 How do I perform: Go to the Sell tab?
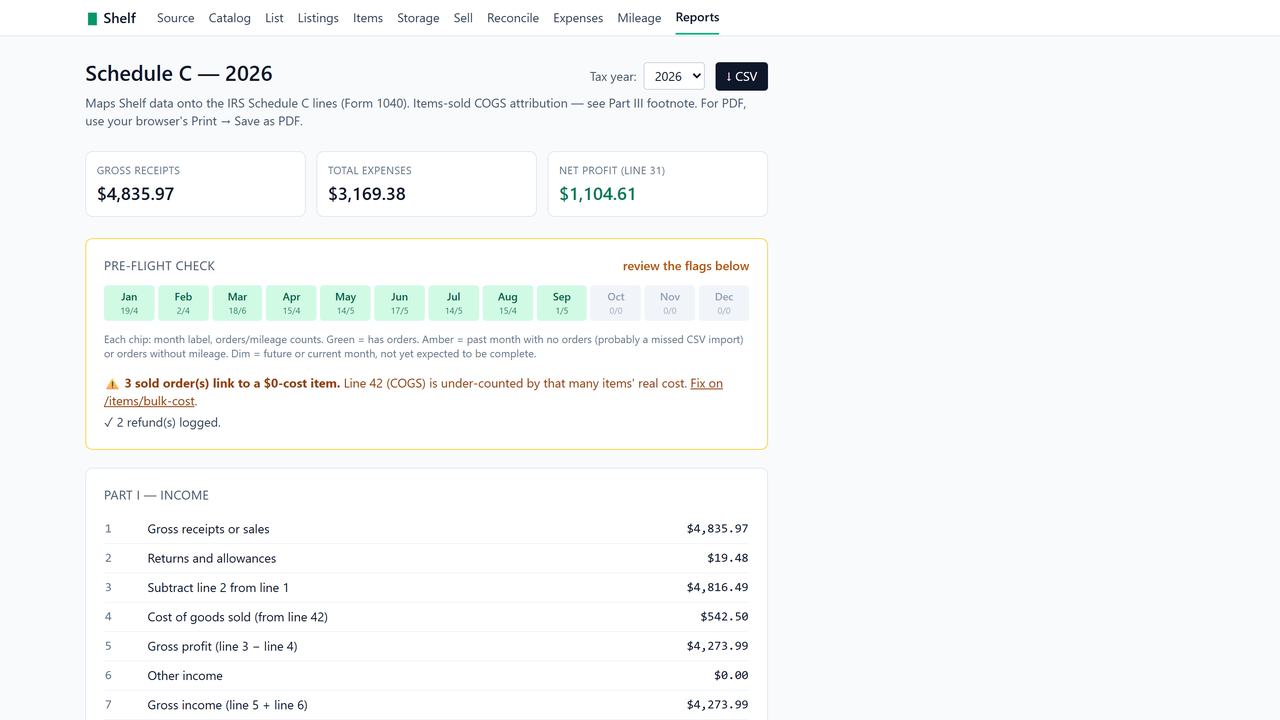click(463, 18)
